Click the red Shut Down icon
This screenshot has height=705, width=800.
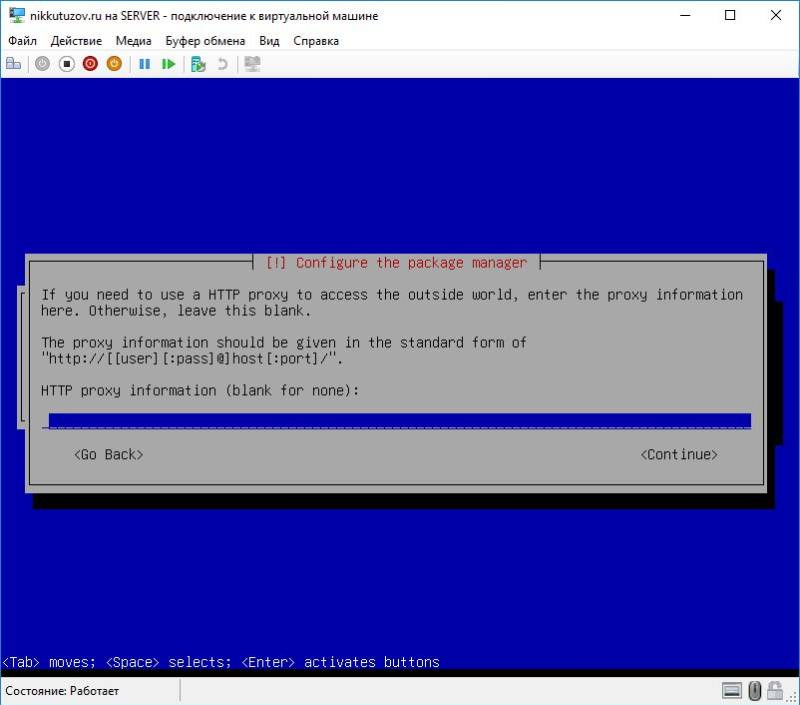click(91, 63)
